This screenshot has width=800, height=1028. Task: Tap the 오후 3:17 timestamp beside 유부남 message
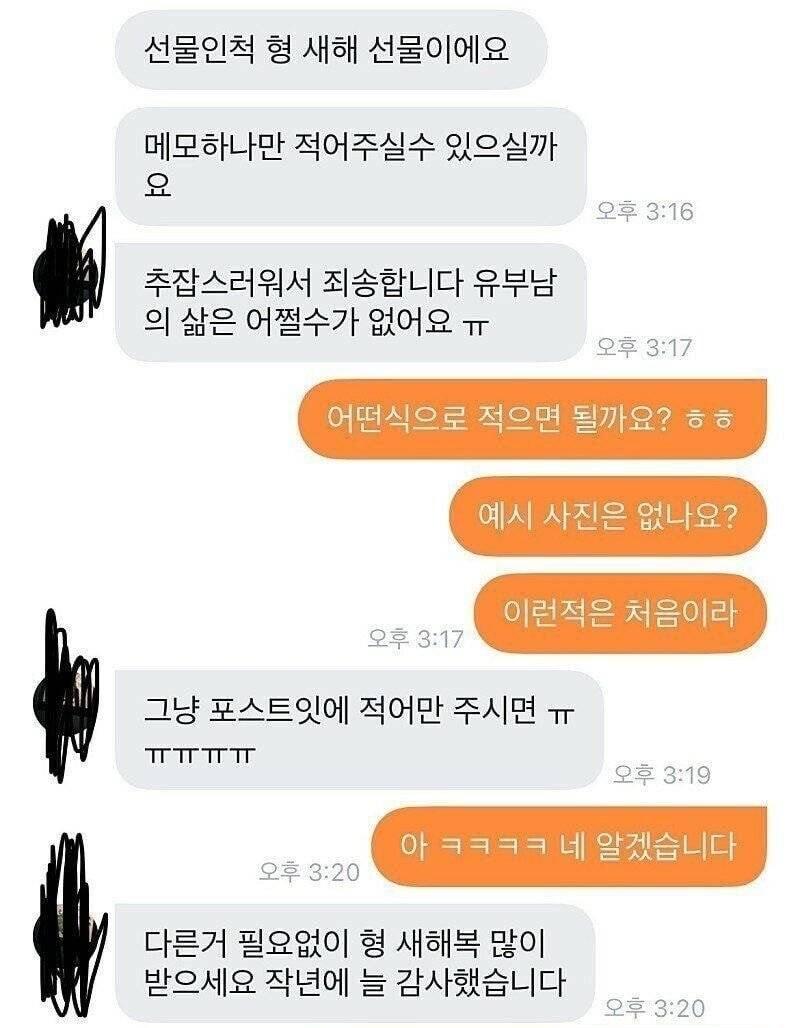coord(645,347)
